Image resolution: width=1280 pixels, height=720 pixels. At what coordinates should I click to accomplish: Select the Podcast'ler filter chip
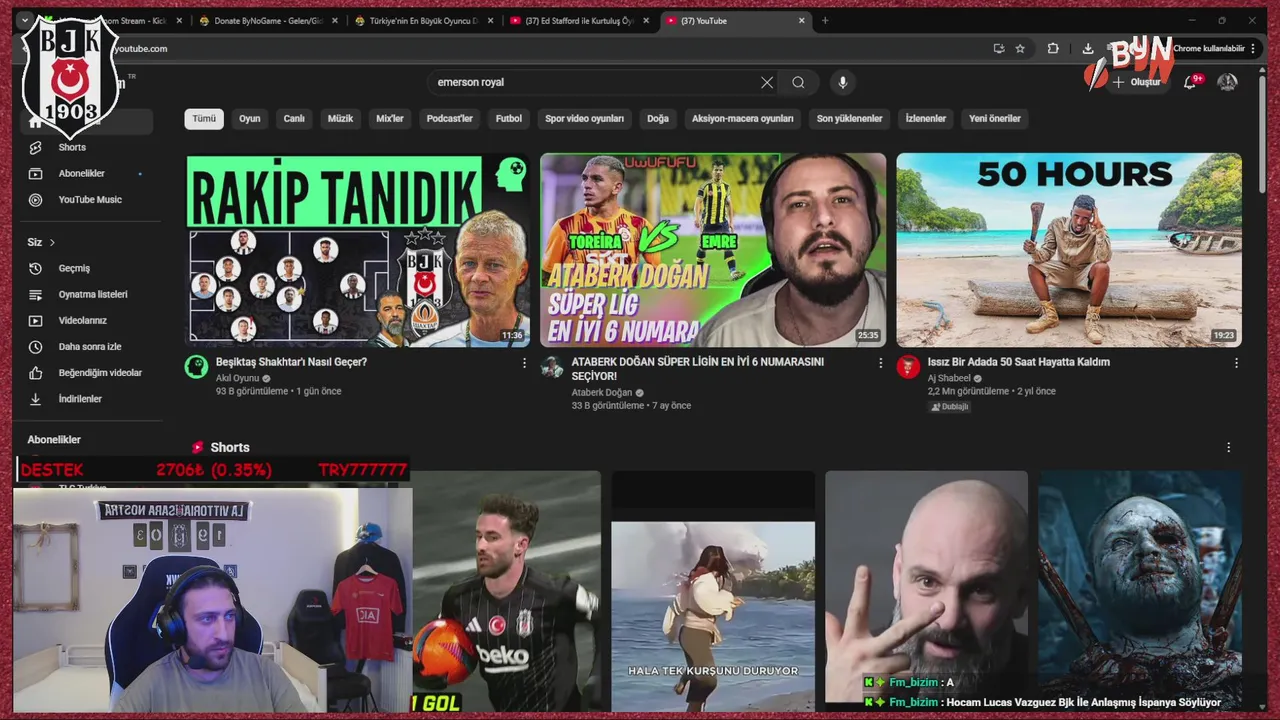(x=450, y=118)
